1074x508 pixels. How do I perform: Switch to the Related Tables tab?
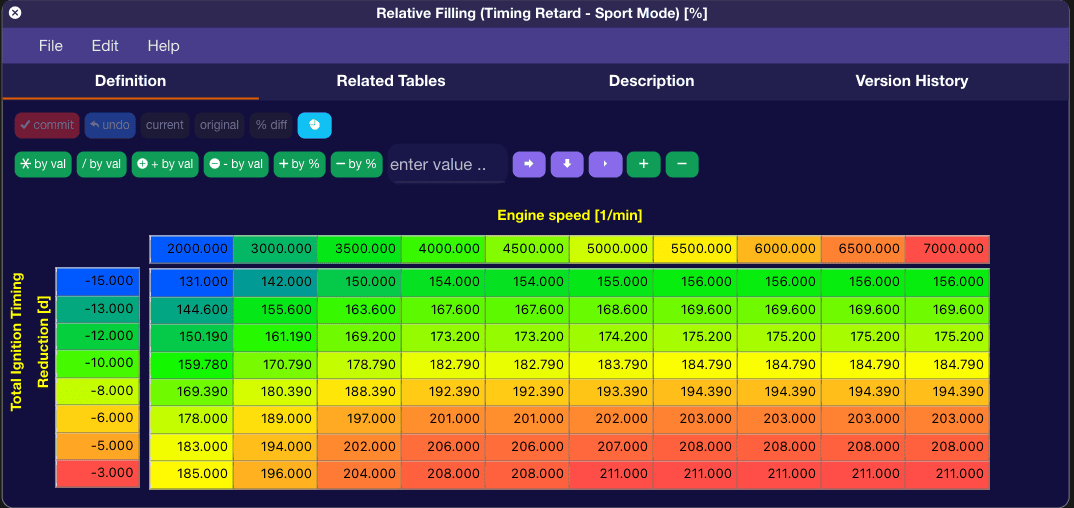(391, 81)
